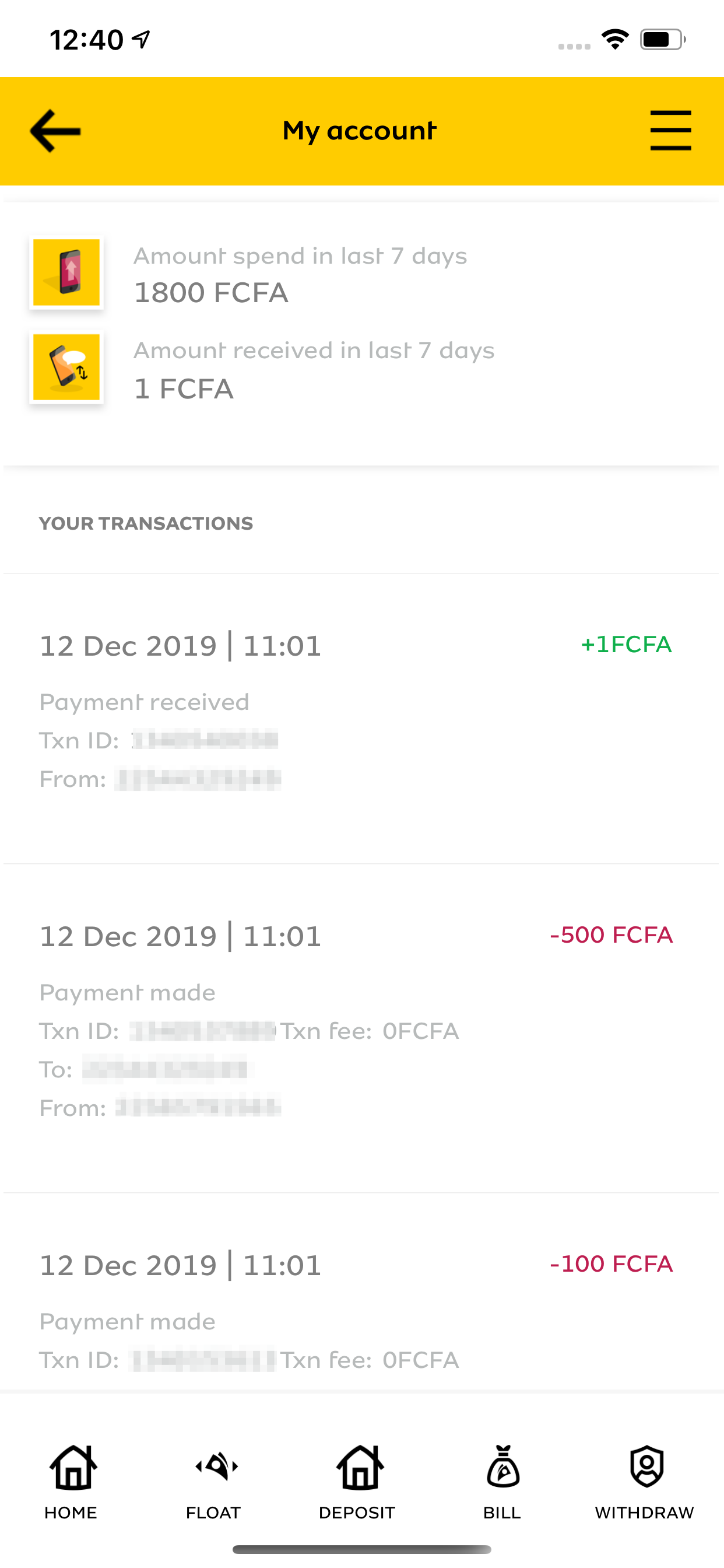
Task: Select the -100 FCFA payment transaction
Action: tap(361, 1308)
